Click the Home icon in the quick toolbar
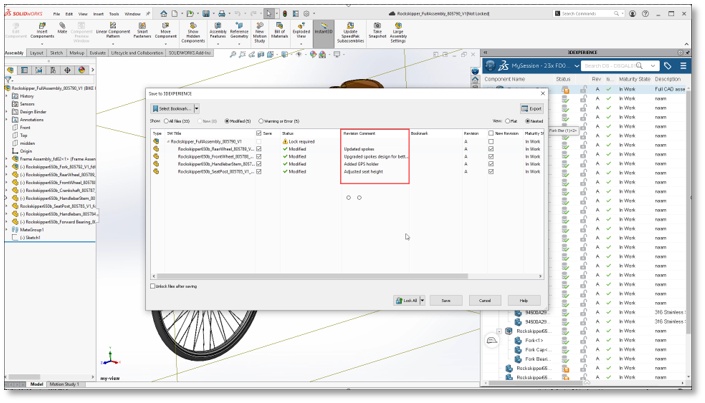Image resolution: width=705 pixels, height=403 pixels. pos(163,14)
